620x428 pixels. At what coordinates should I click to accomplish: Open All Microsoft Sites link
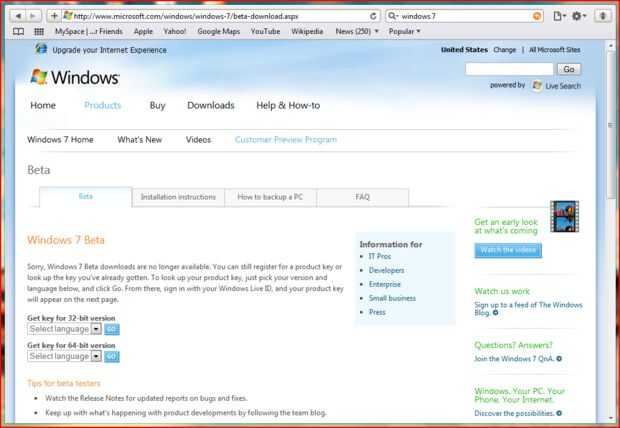pyautogui.click(x=555, y=50)
